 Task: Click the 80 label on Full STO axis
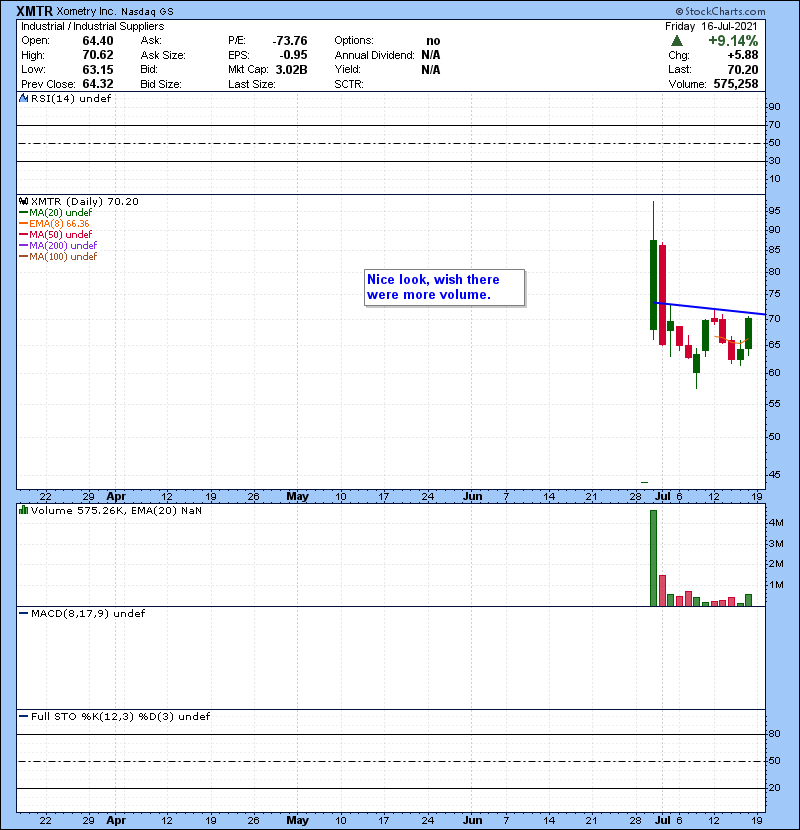pos(775,734)
